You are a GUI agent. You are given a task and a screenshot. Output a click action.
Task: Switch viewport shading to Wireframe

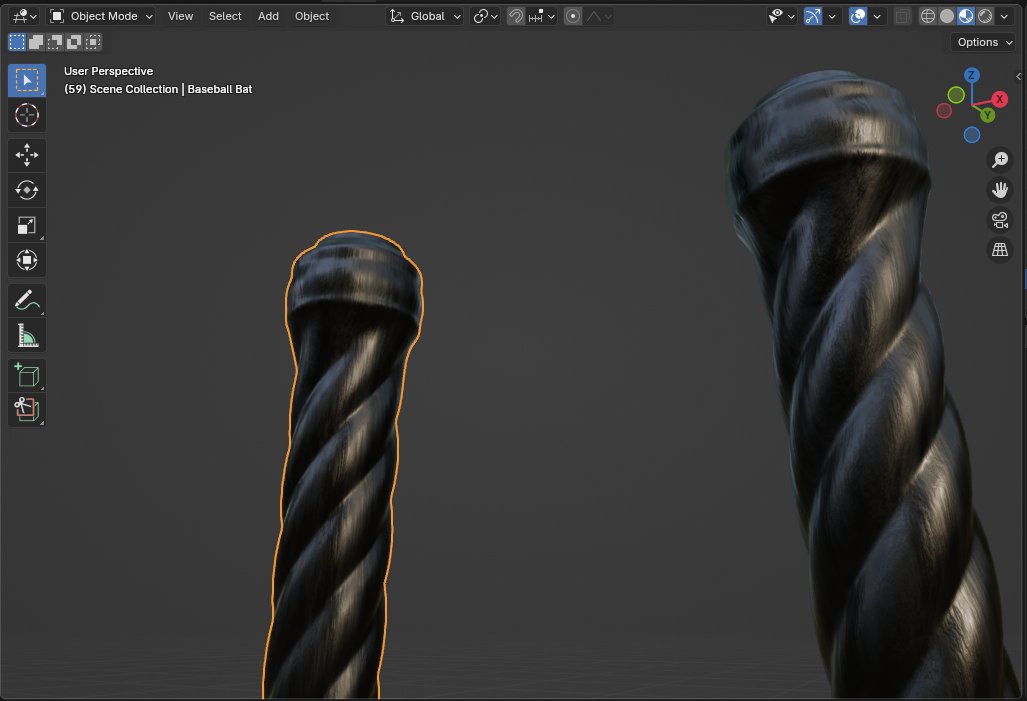tap(926, 15)
